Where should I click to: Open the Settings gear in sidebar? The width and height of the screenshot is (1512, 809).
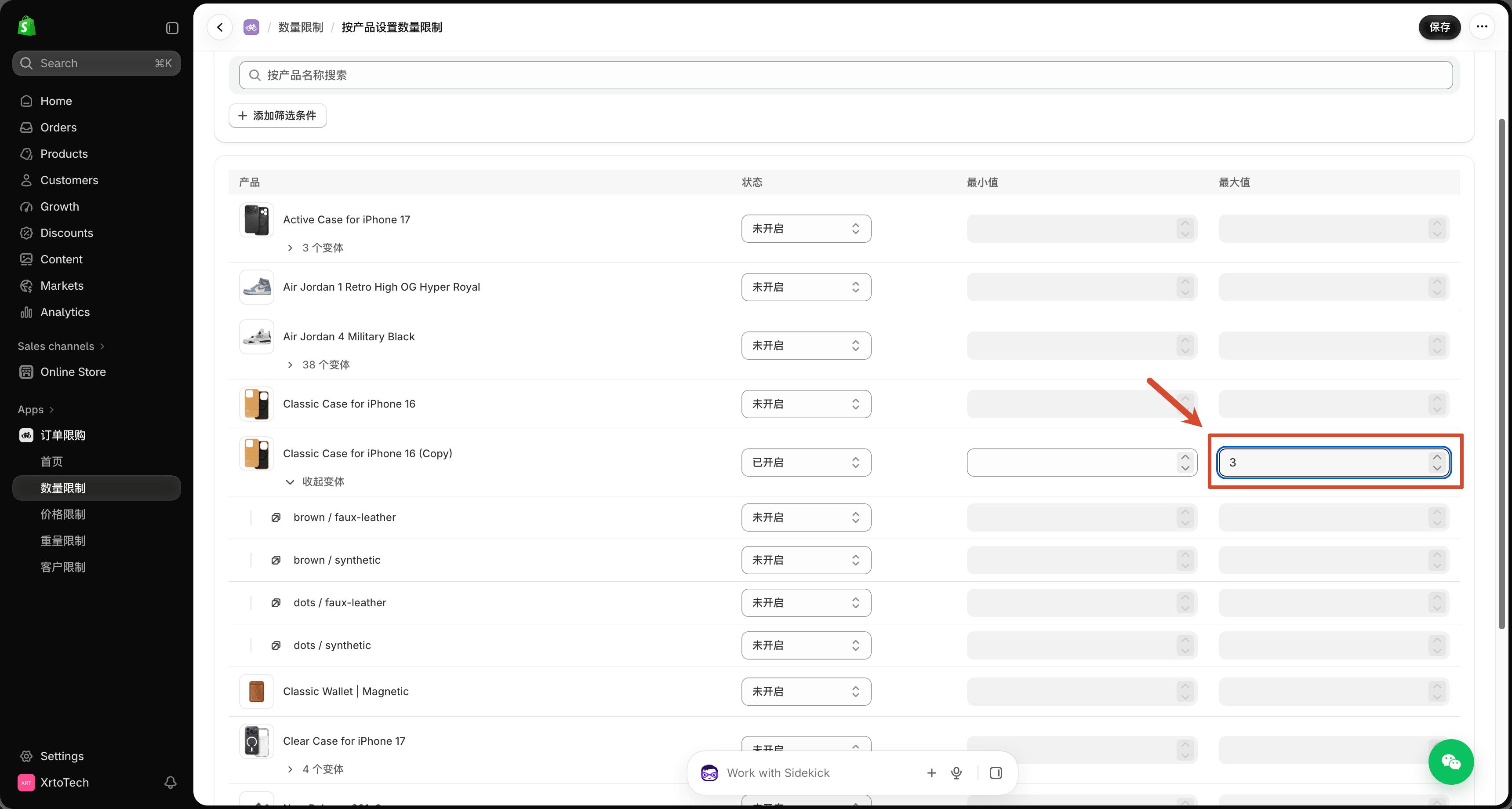click(x=26, y=755)
